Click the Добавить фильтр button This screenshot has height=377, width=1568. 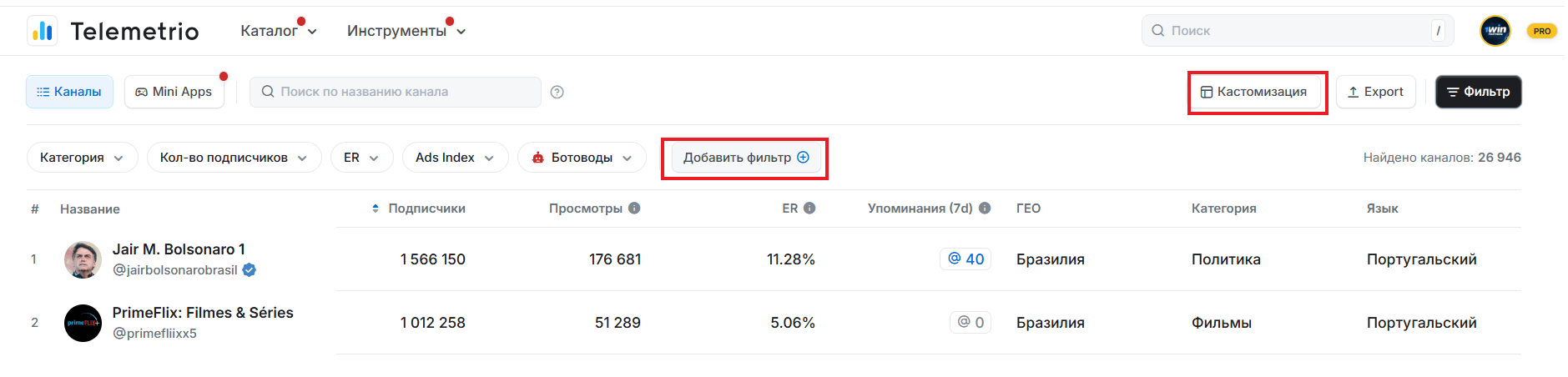point(745,158)
